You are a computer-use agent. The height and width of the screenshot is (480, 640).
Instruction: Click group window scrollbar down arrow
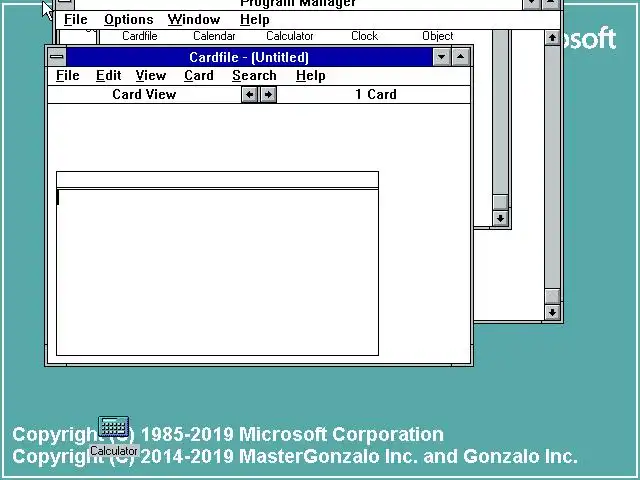pos(500,218)
